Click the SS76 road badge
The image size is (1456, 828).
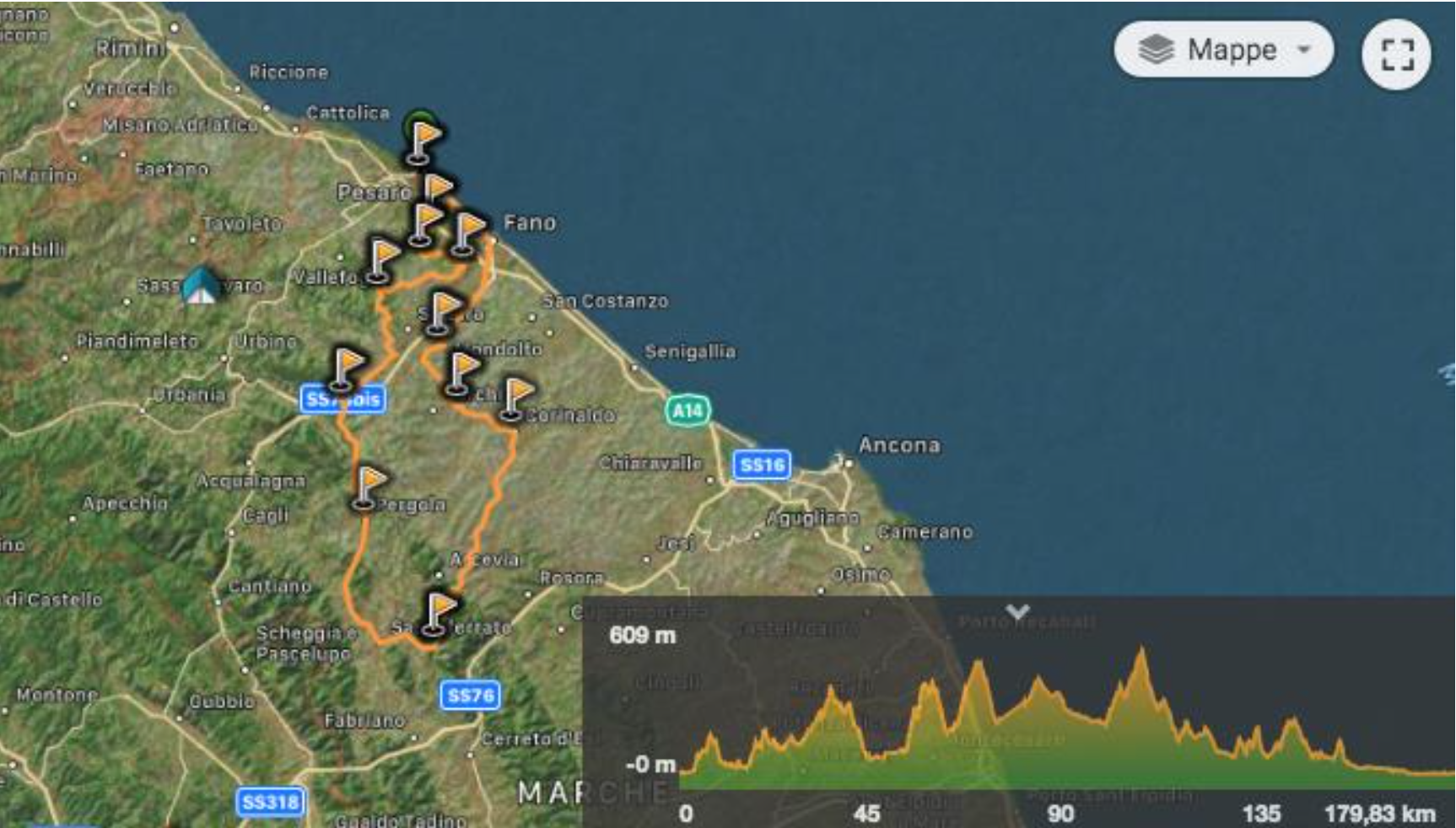(x=470, y=696)
